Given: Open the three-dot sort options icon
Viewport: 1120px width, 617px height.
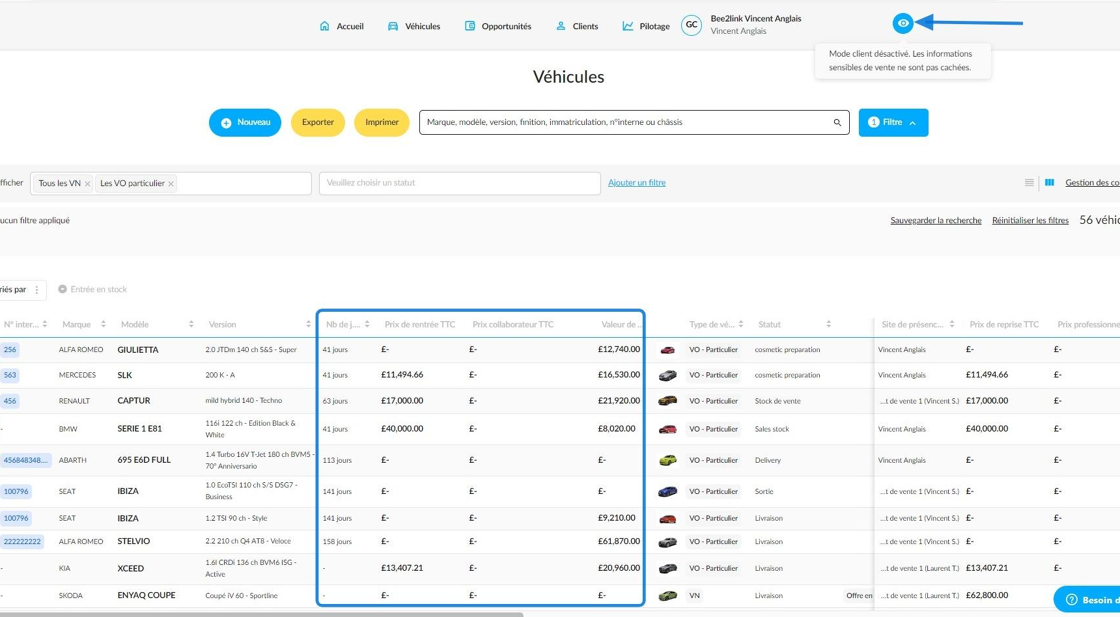Looking at the screenshot, I should tap(37, 290).
